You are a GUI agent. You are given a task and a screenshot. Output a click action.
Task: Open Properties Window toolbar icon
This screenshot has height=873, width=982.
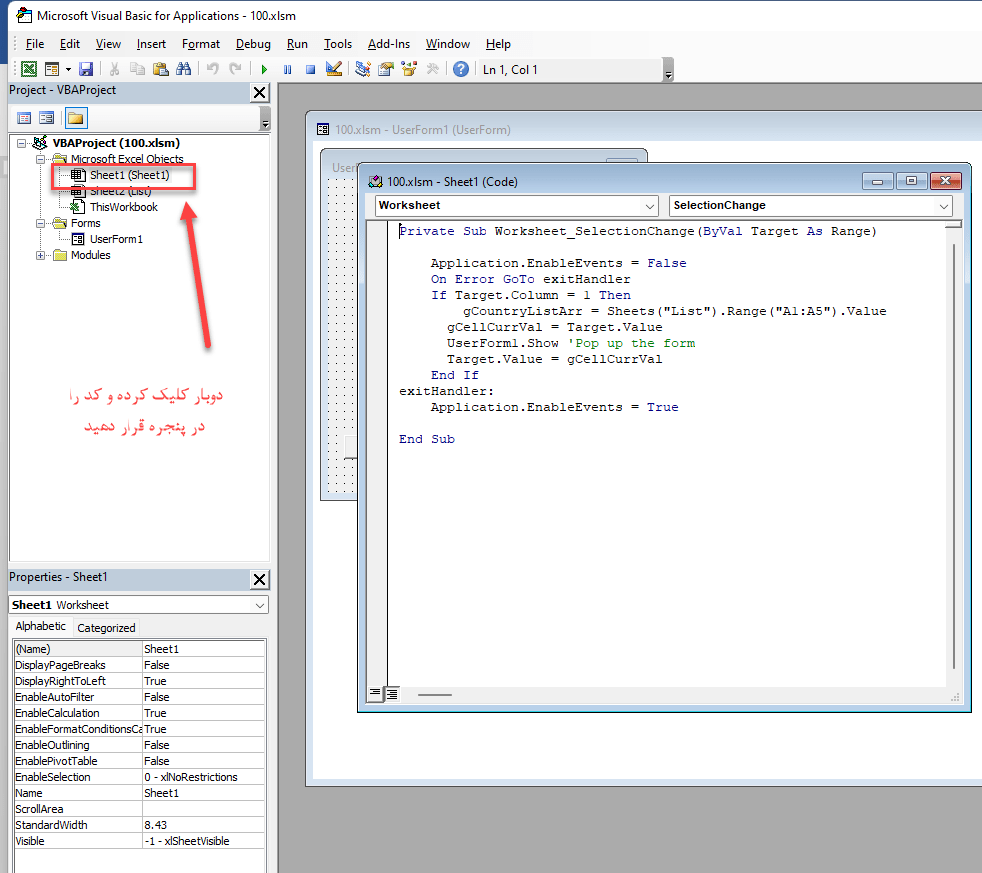[x=386, y=69]
